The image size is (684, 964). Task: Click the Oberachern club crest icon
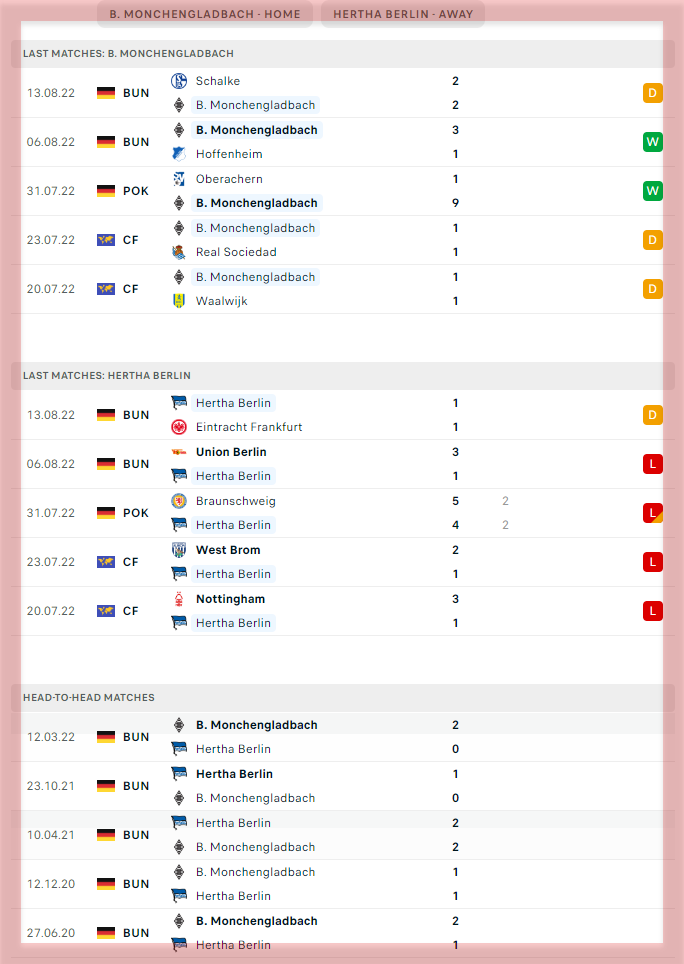pos(179,179)
